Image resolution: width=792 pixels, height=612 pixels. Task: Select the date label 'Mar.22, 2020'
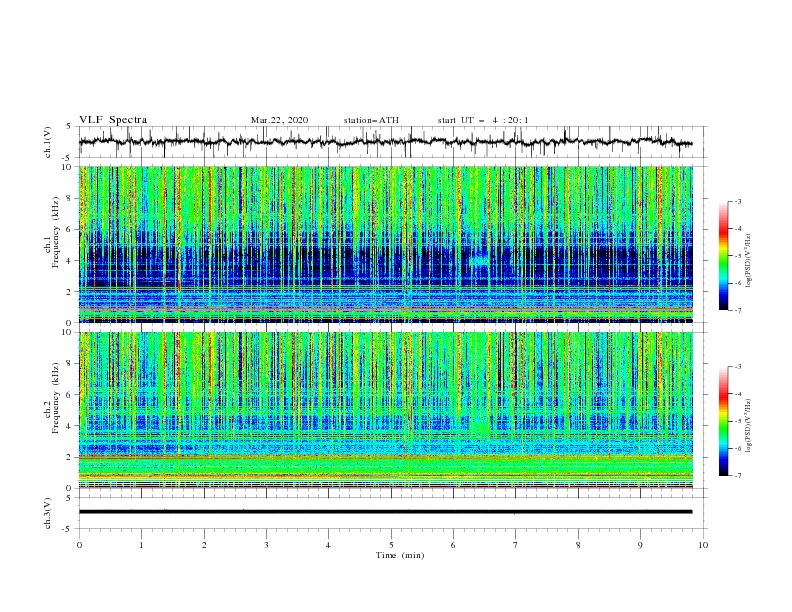point(279,120)
